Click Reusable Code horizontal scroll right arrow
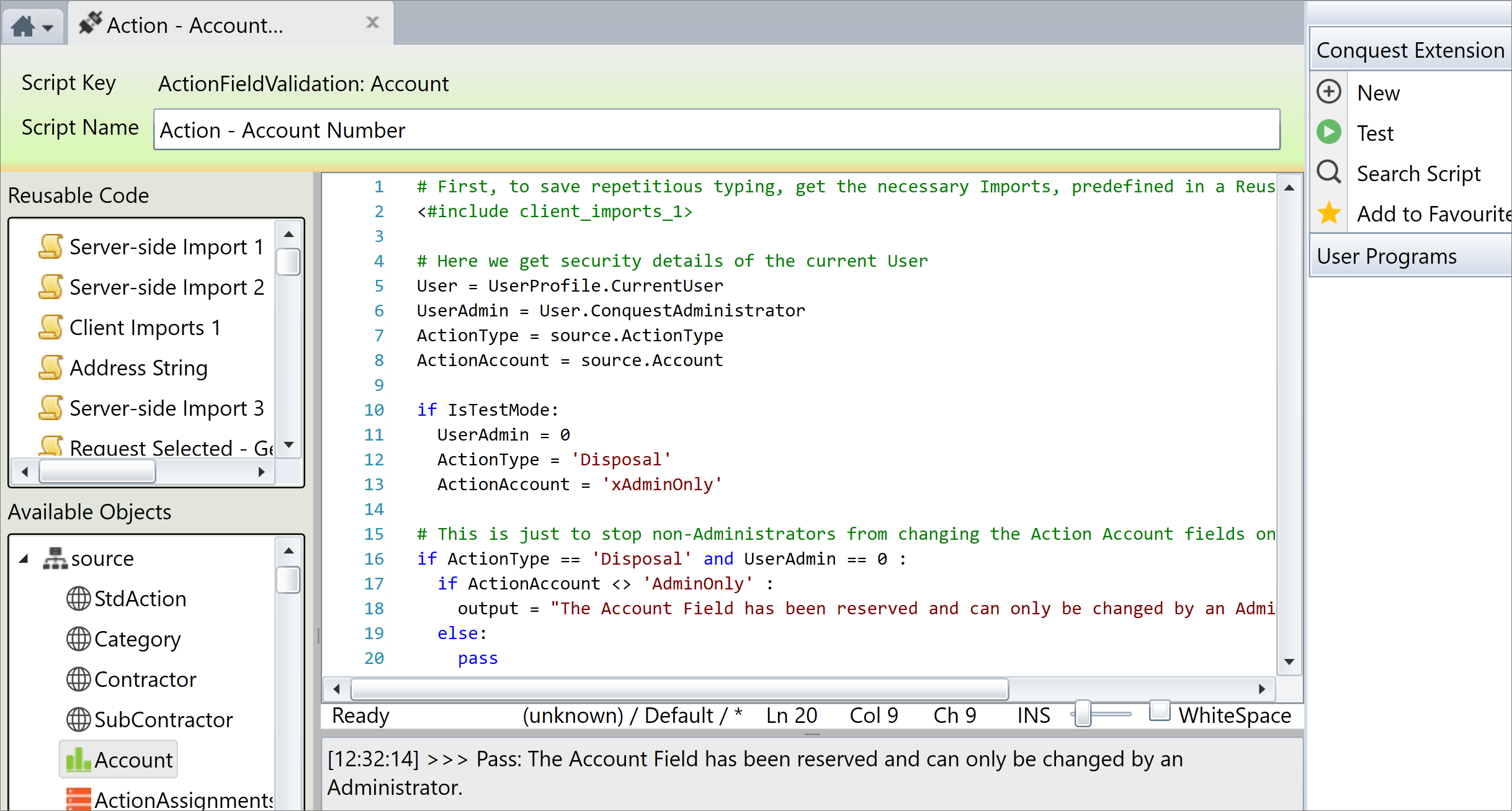 tap(262, 472)
